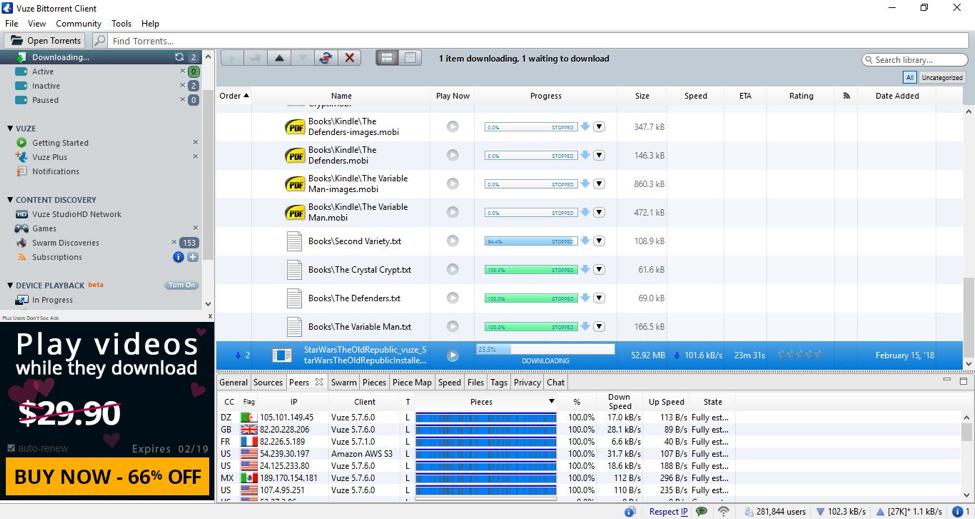This screenshot has width=975, height=519.
Task: Click play icon on StarWarsTheOldRepublic torrent
Action: [x=453, y=356]
